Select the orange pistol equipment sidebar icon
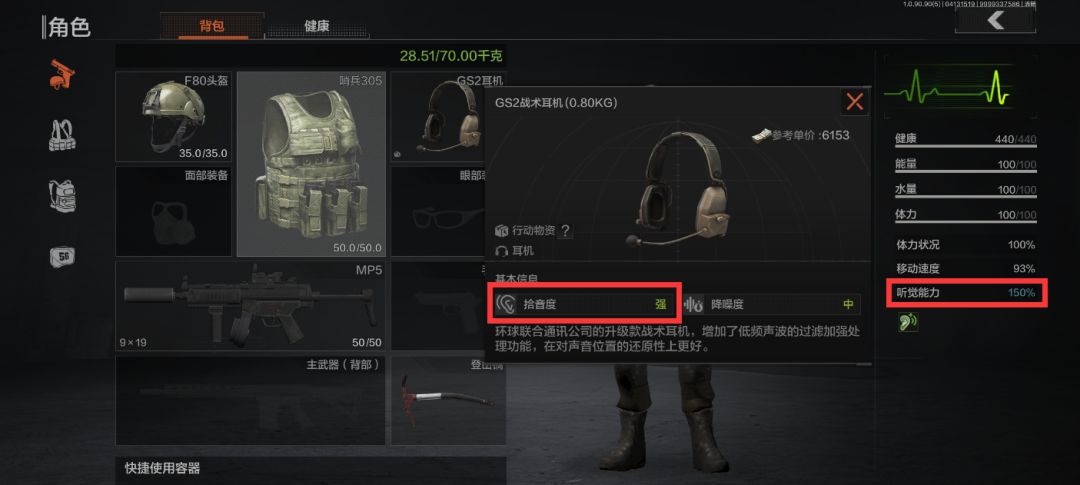The width and height of the screenshot is (1080, 485). pyautogui.click(x=62, y=74)
